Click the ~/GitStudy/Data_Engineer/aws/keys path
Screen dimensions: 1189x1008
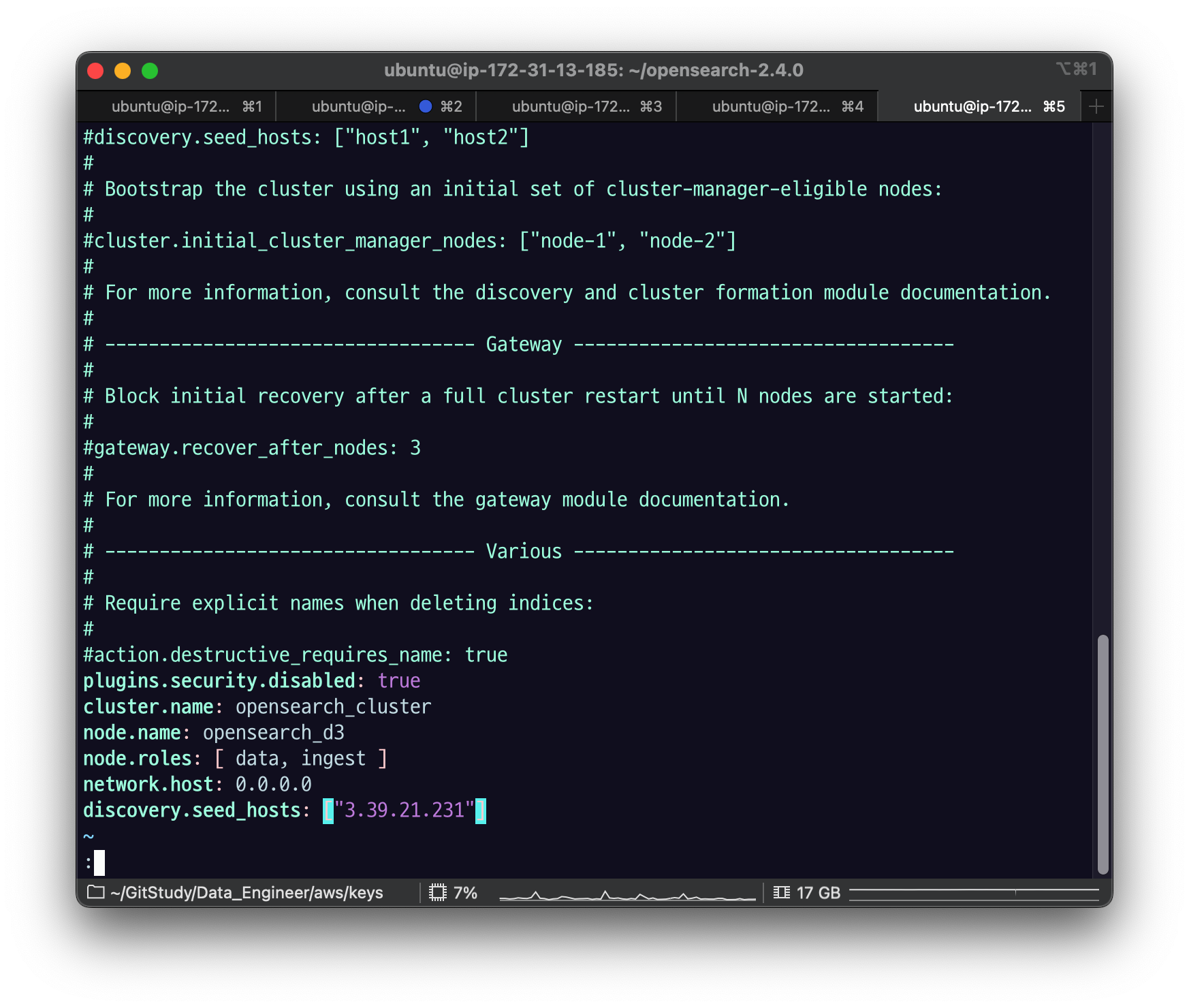click(247, 892)
